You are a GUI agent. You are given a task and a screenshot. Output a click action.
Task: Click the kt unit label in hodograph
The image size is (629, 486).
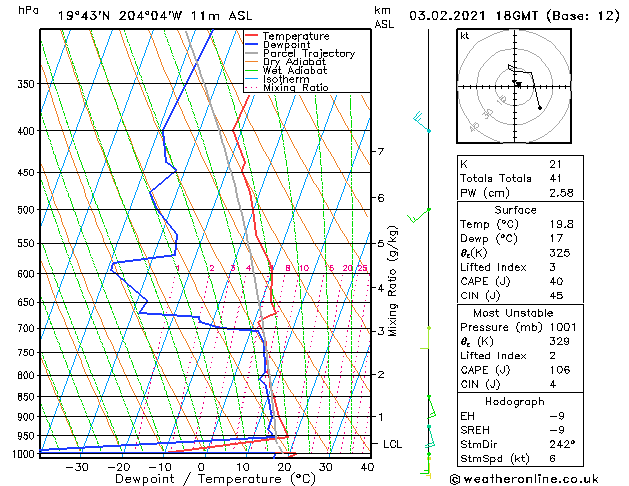pyautogui.click(x=465, y=36)
